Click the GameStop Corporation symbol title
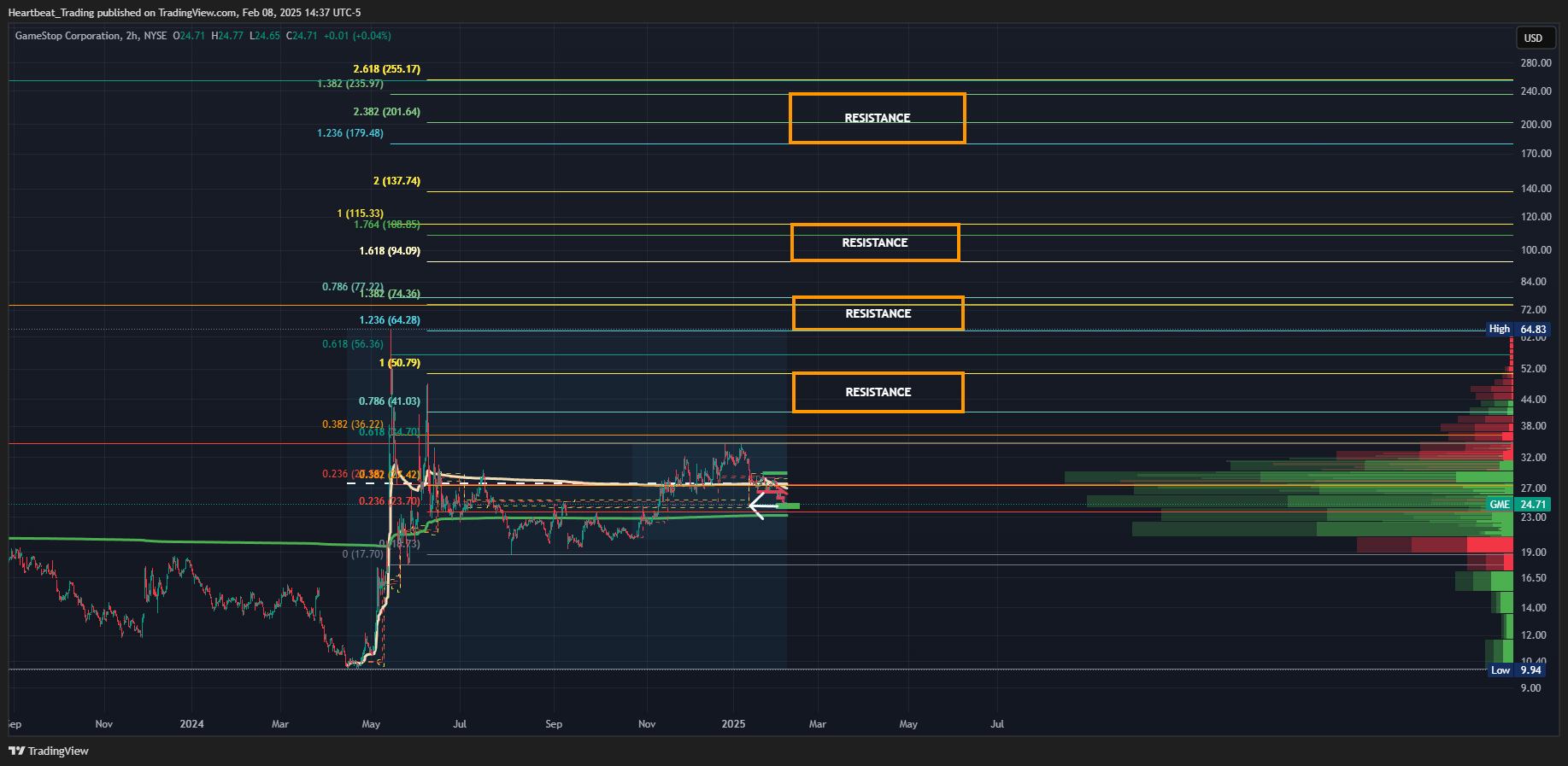This screenshot has height=766, width=1568. pos(68,36)
